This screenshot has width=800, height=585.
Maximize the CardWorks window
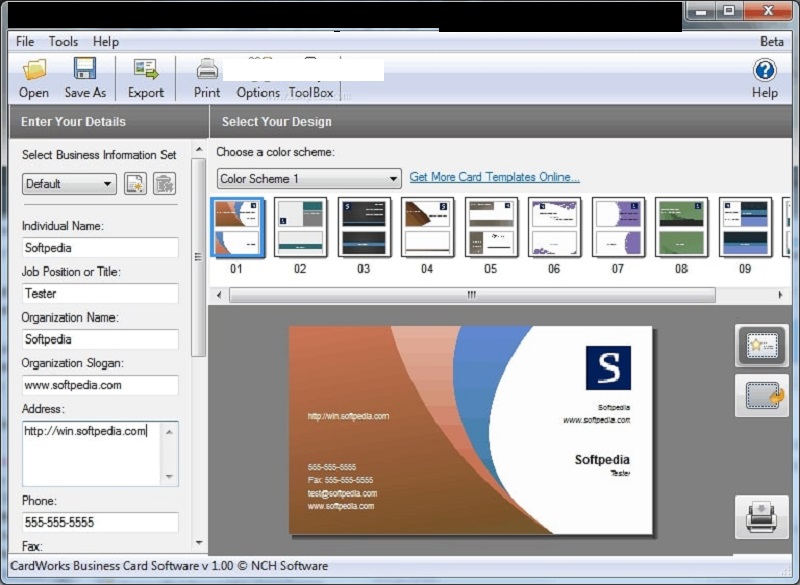click(x=730, y=11)
